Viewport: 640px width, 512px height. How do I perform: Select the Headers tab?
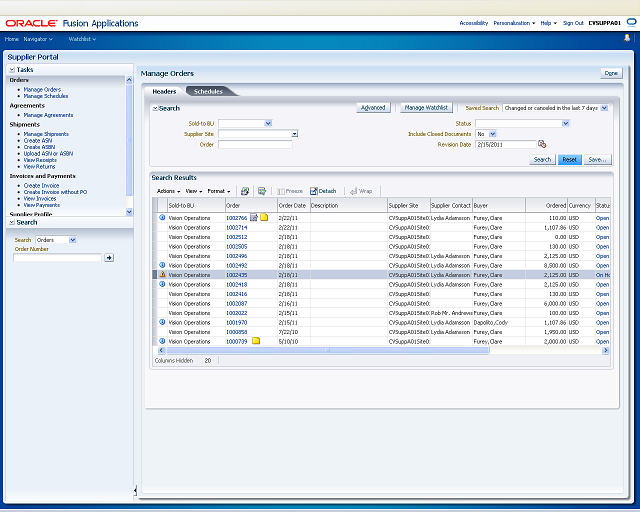click(x=164, y=91)
